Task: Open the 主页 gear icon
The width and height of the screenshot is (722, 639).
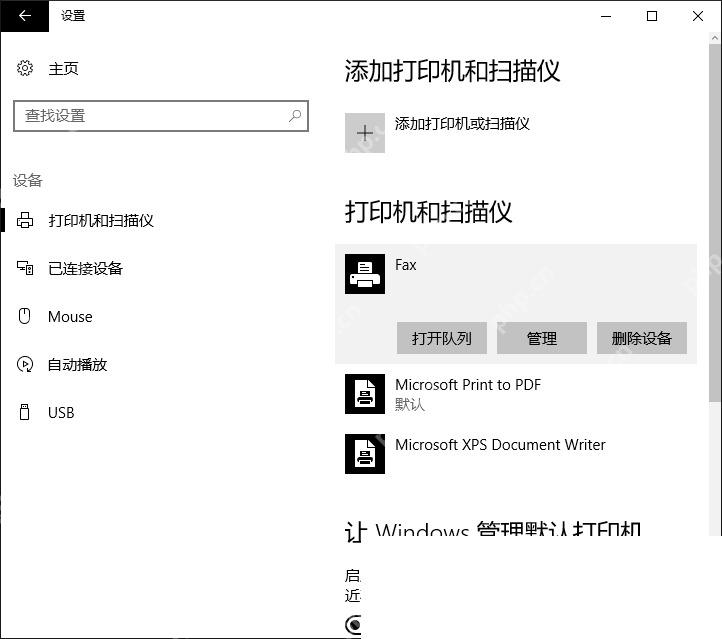Action: [25, 68]
